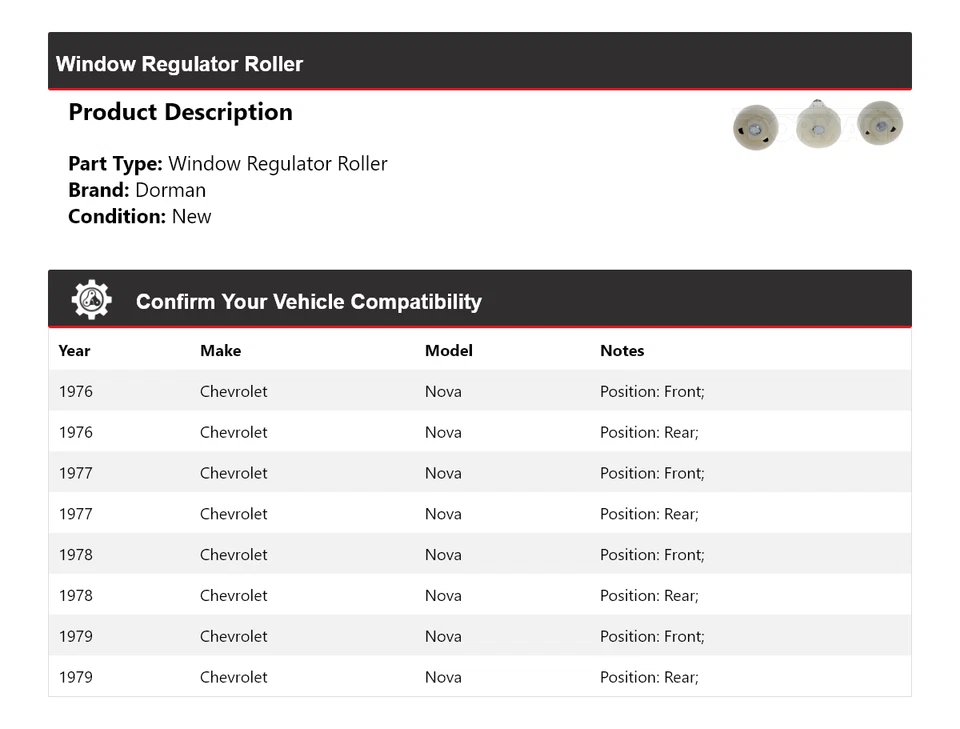The image size is (960, 729).
Task: Click the 1976 Nova Position Rear row
Action: 479,432
